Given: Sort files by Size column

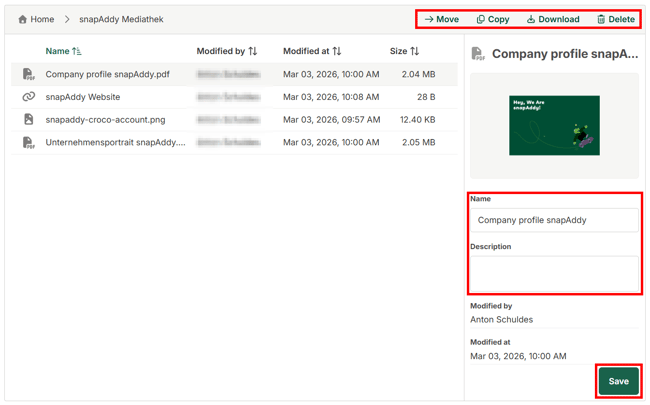Looking at the screenshot, I should point(414,51).
